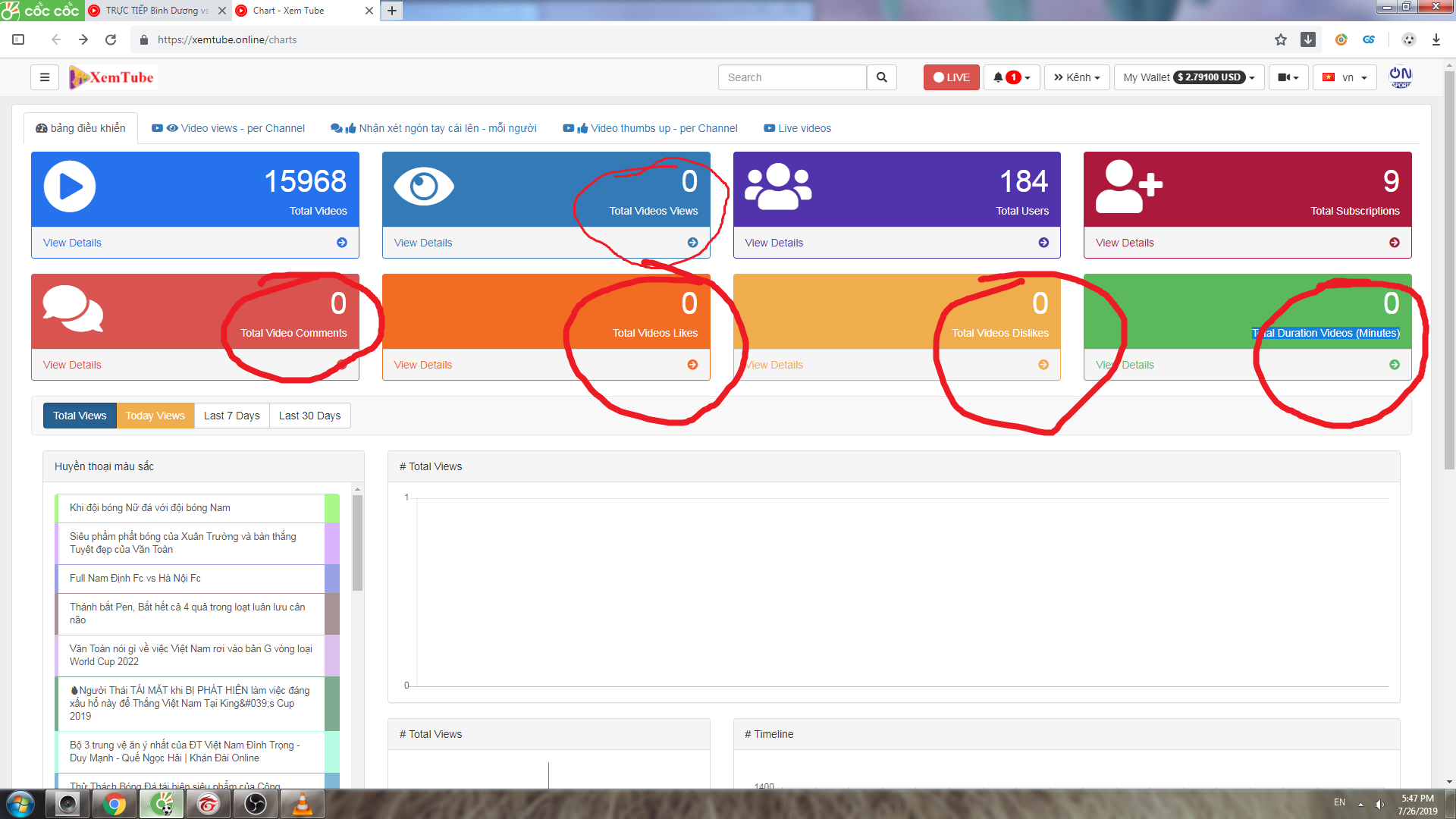This screenshot has width=1456, height=819.
Task: Open the My Wallet dropdown
Action: pyautogui.click(x=1189, y=77)
